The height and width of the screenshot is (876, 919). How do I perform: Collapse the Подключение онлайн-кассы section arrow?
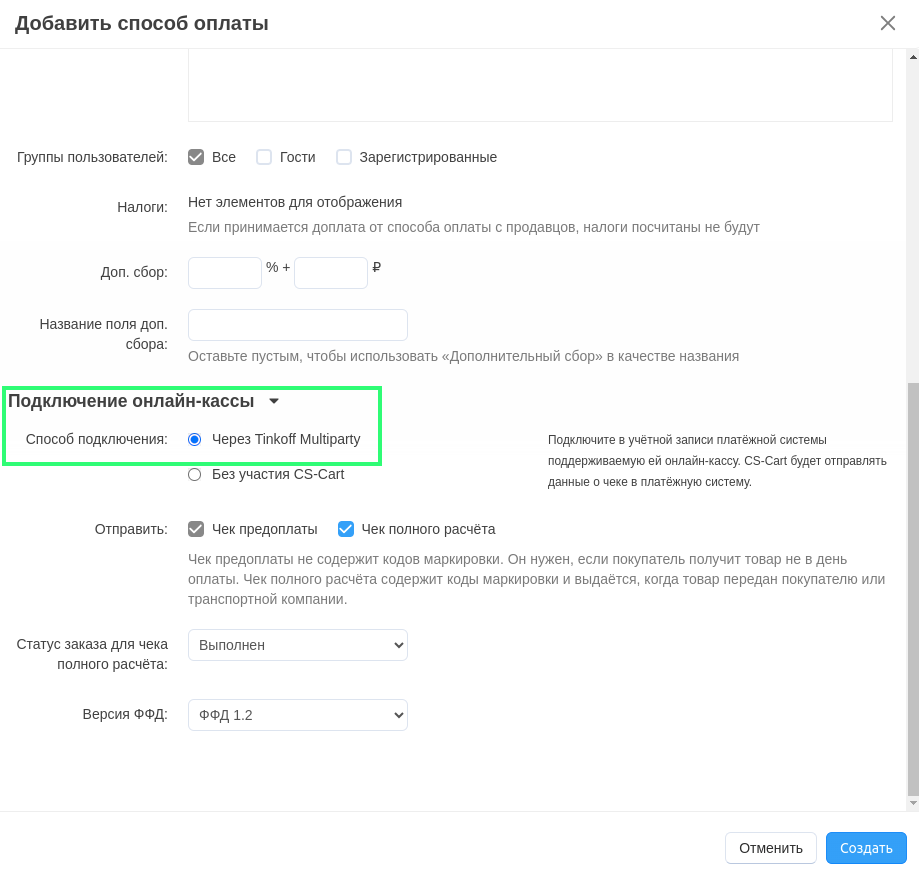coord(274,401)
